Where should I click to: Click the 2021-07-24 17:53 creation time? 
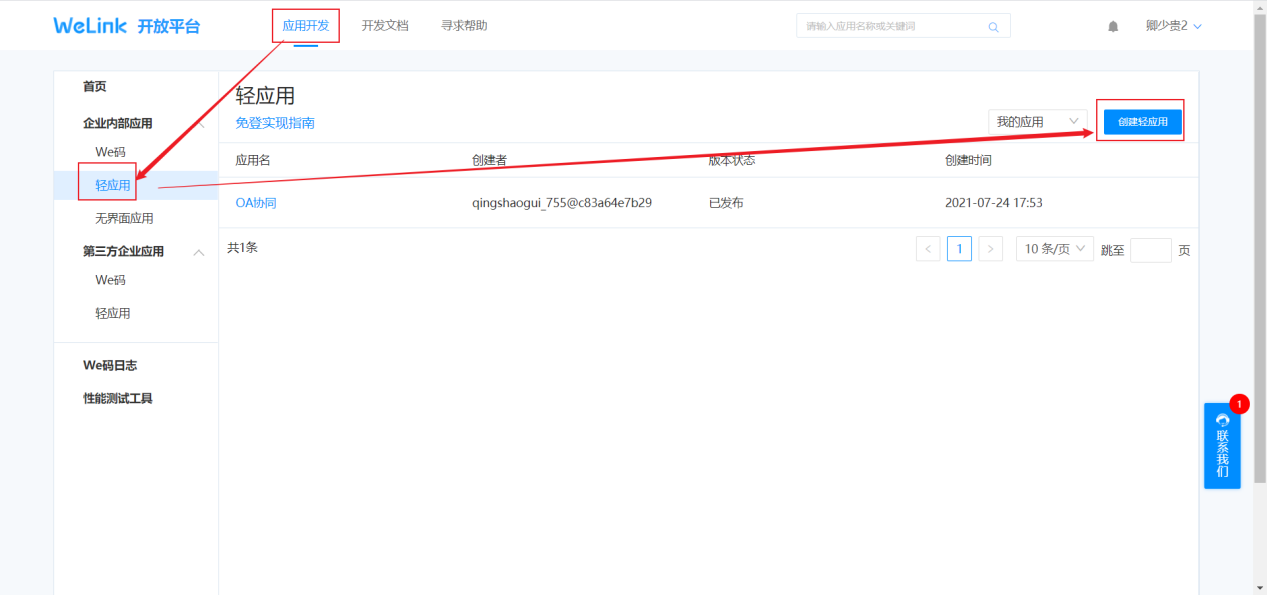tap(994, 203)
